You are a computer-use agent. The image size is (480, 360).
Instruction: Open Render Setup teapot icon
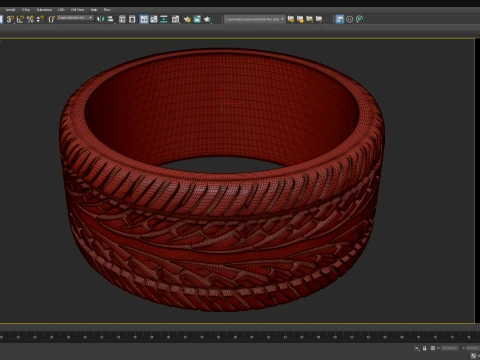pos(187,19)
